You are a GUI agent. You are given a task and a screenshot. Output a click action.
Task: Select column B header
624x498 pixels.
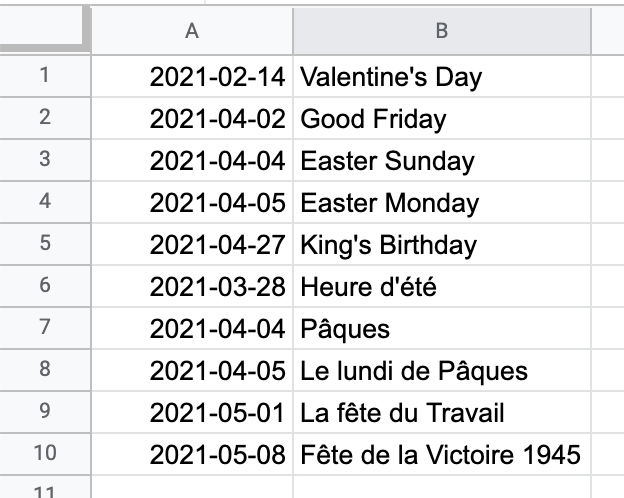tap(442, 31)
